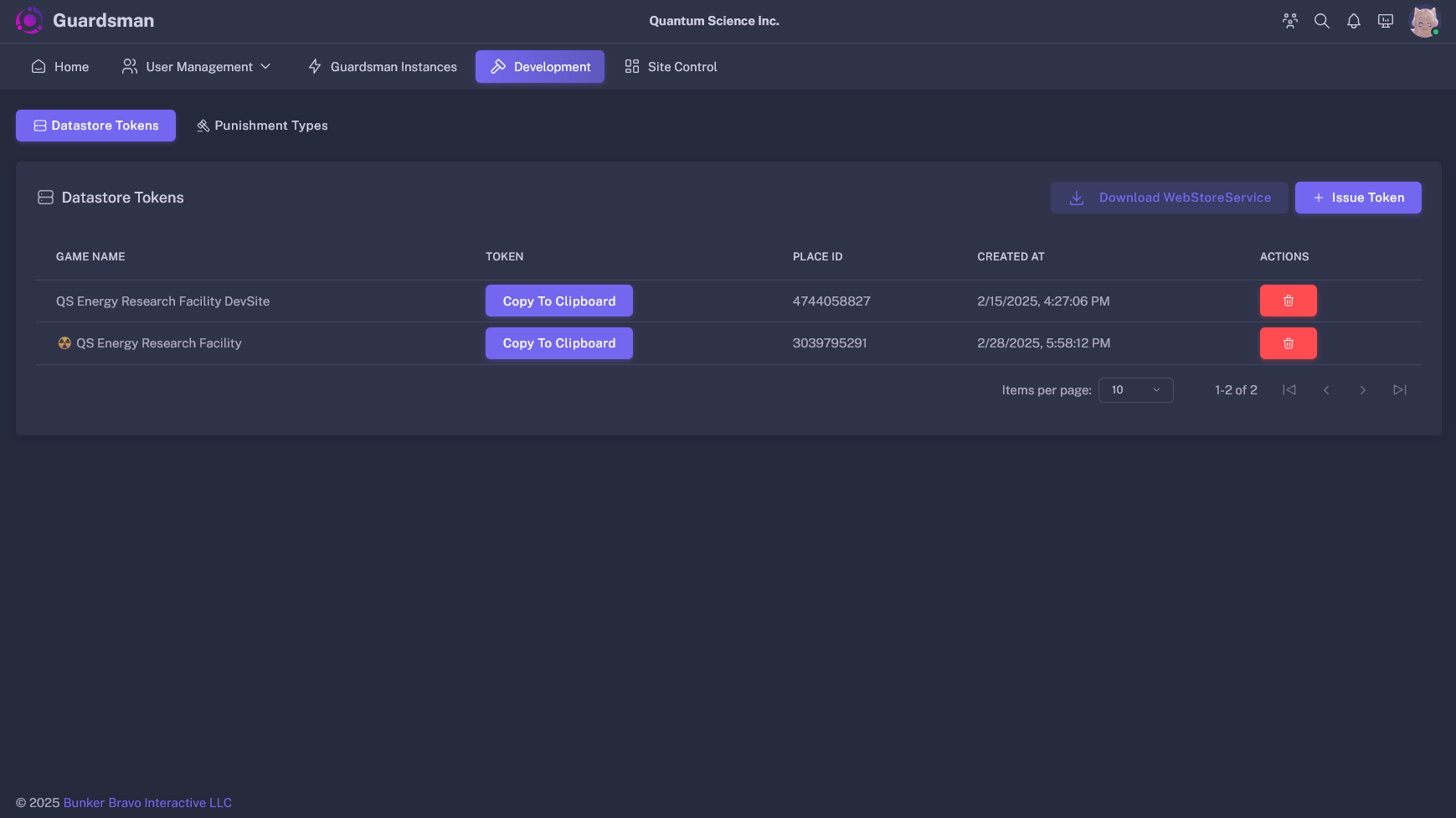Go to the previous page of tokens
Image resolution: width=1456 pixels, height=818 pixels.
tap(1326, 390)
